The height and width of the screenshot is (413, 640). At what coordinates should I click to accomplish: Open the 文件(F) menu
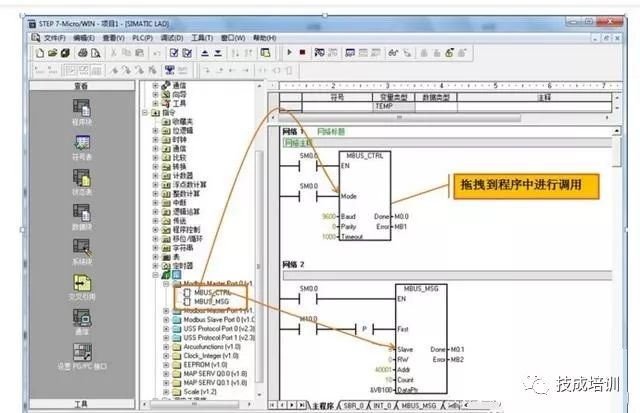click(x=55, y=38)
